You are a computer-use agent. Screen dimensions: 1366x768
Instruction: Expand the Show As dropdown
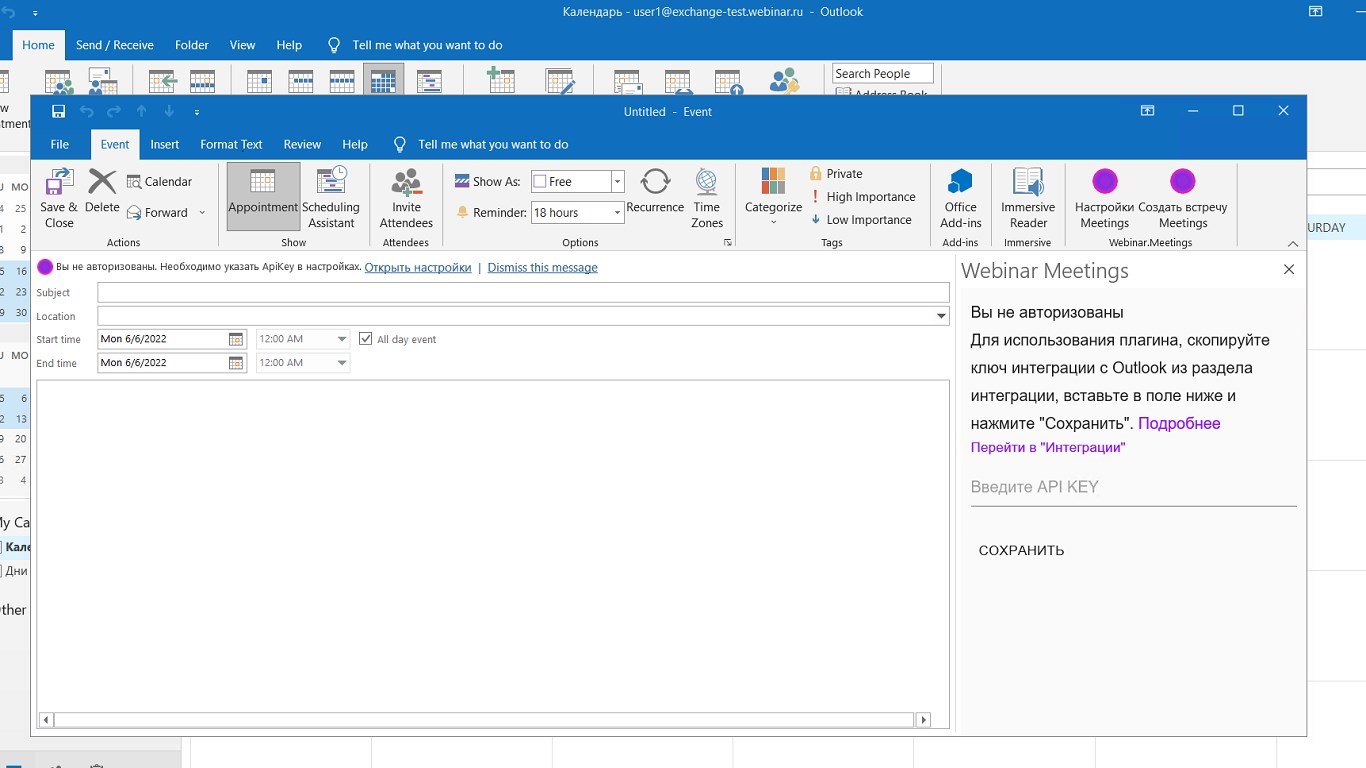(x=618, y=182)
